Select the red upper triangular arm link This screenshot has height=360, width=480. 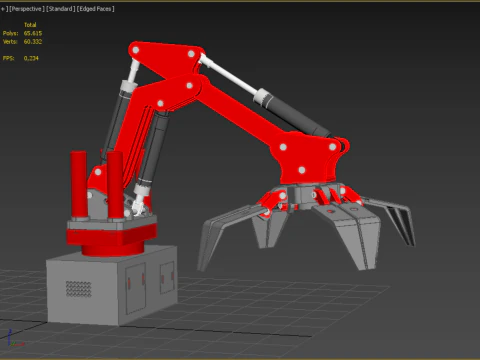click(166, 59)
